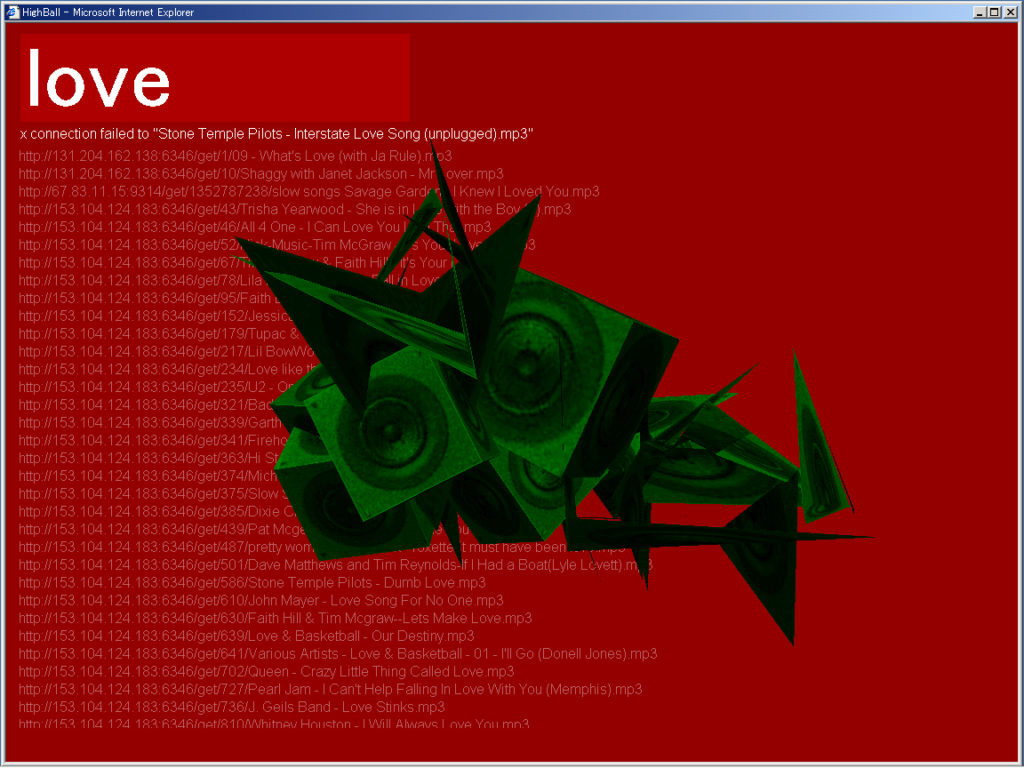
Task: Open the get/339 "Garth" link
Action: 150,423
